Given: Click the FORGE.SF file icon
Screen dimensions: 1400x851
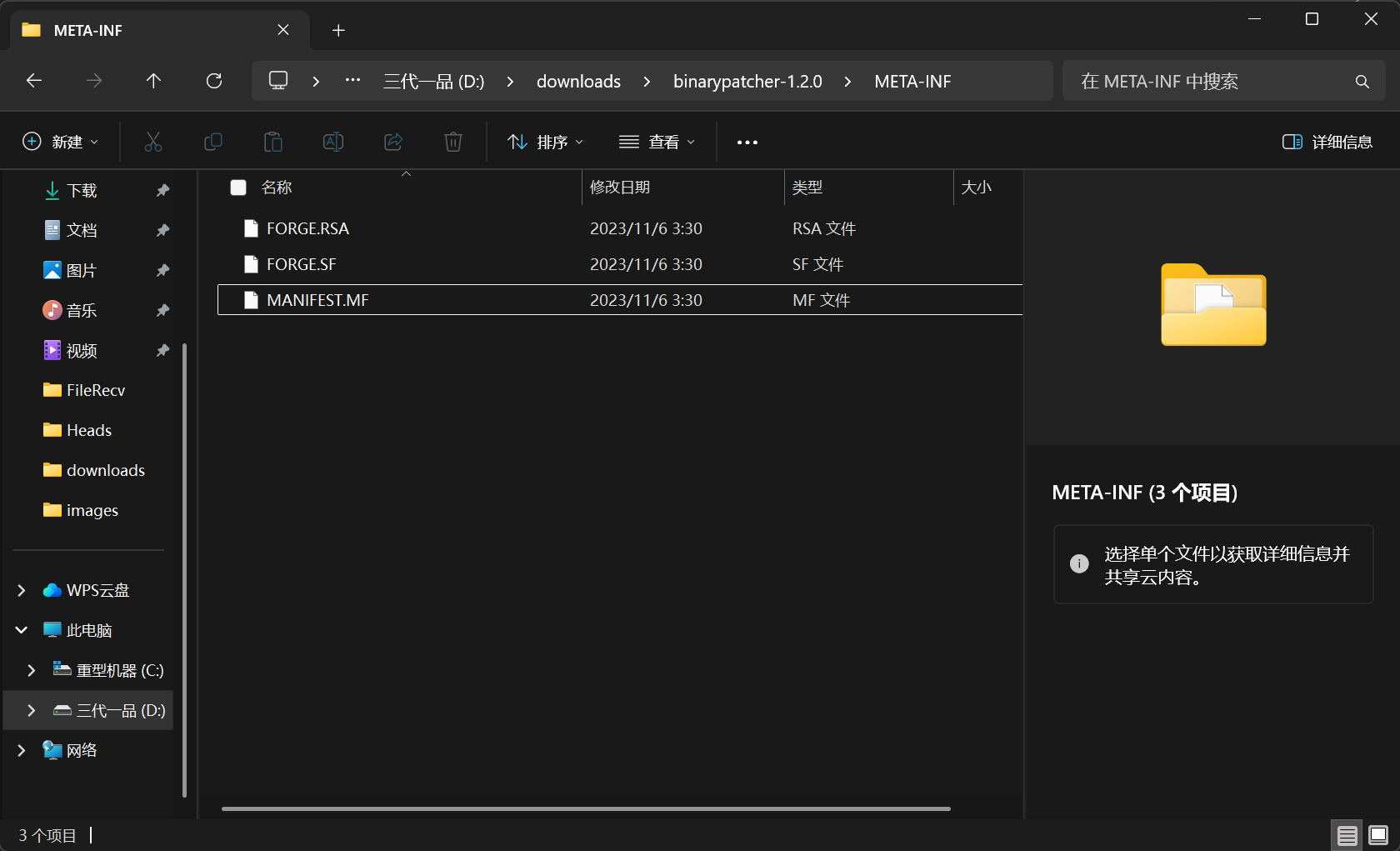Looking at the screenshot, I should click(251, 264).
